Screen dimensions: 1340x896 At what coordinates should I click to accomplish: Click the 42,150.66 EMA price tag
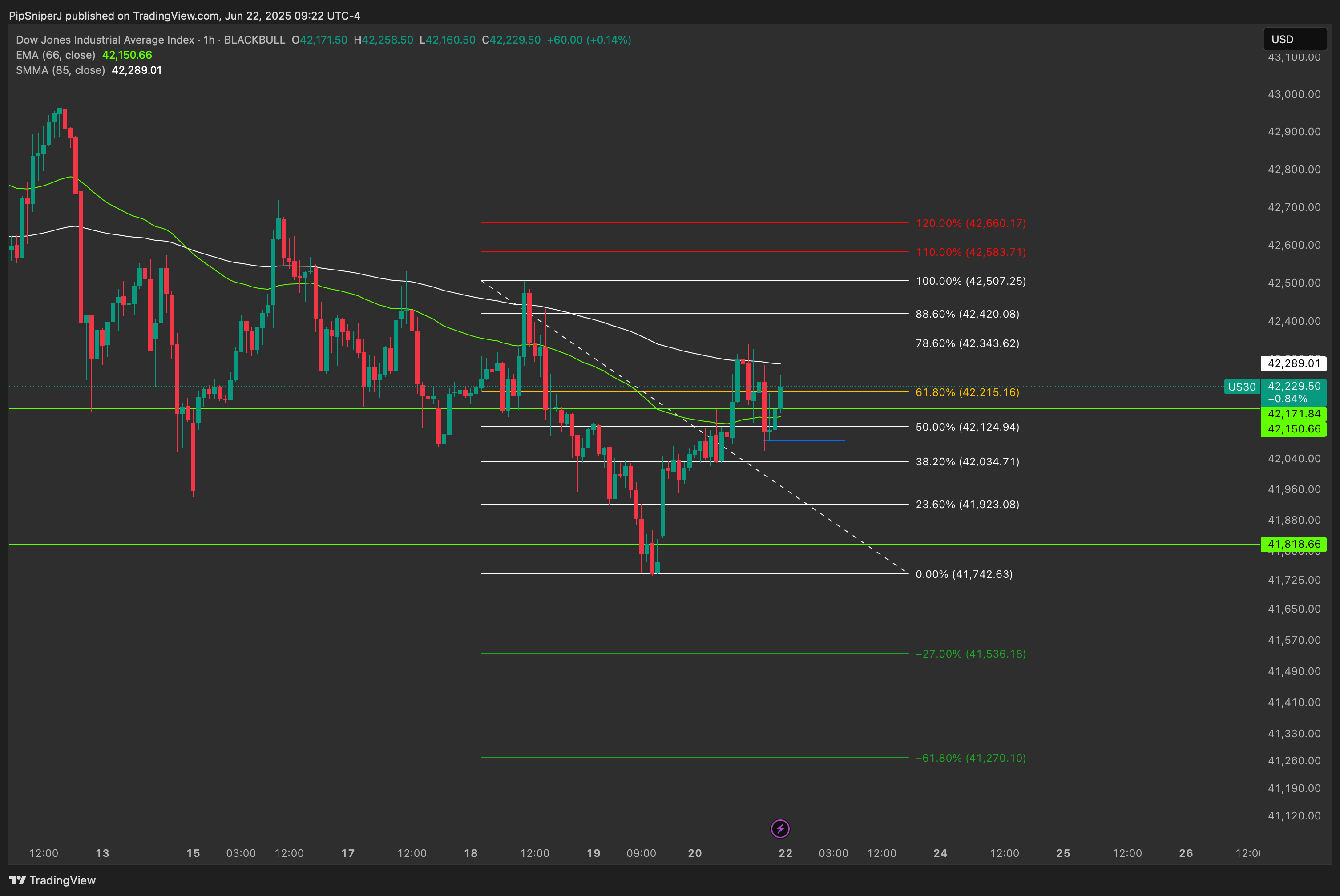(1294, 428)
